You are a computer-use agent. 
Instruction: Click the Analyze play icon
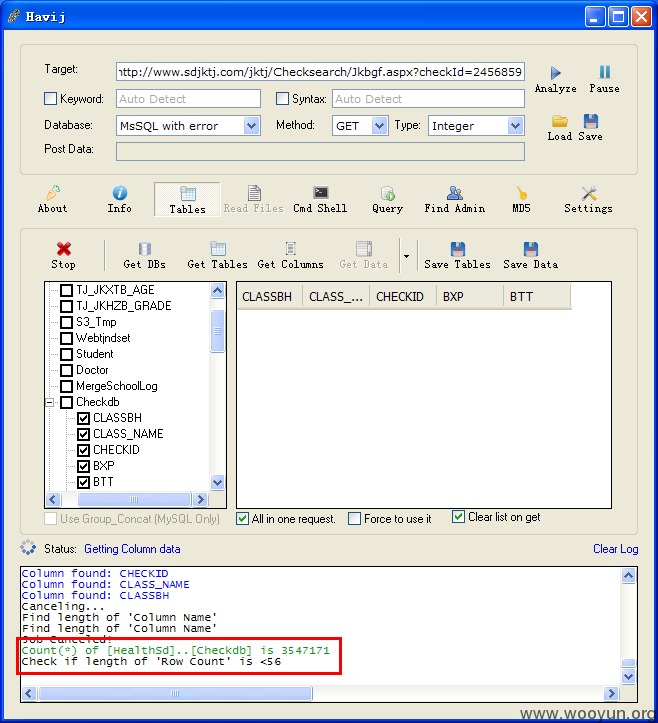pos(555,73)
